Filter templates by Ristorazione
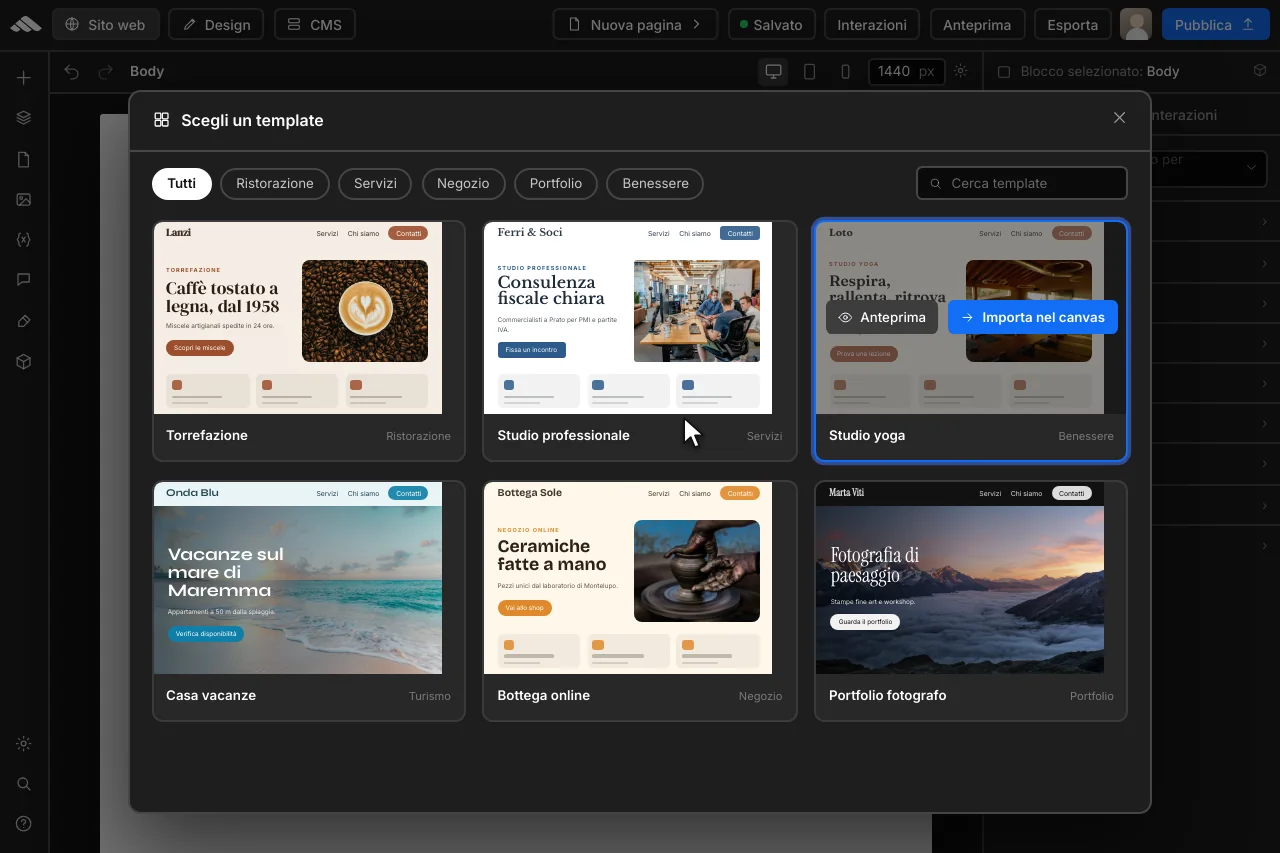Image resolution: width=1280 pixels, height=853 pixels. [x=275, y=184]
